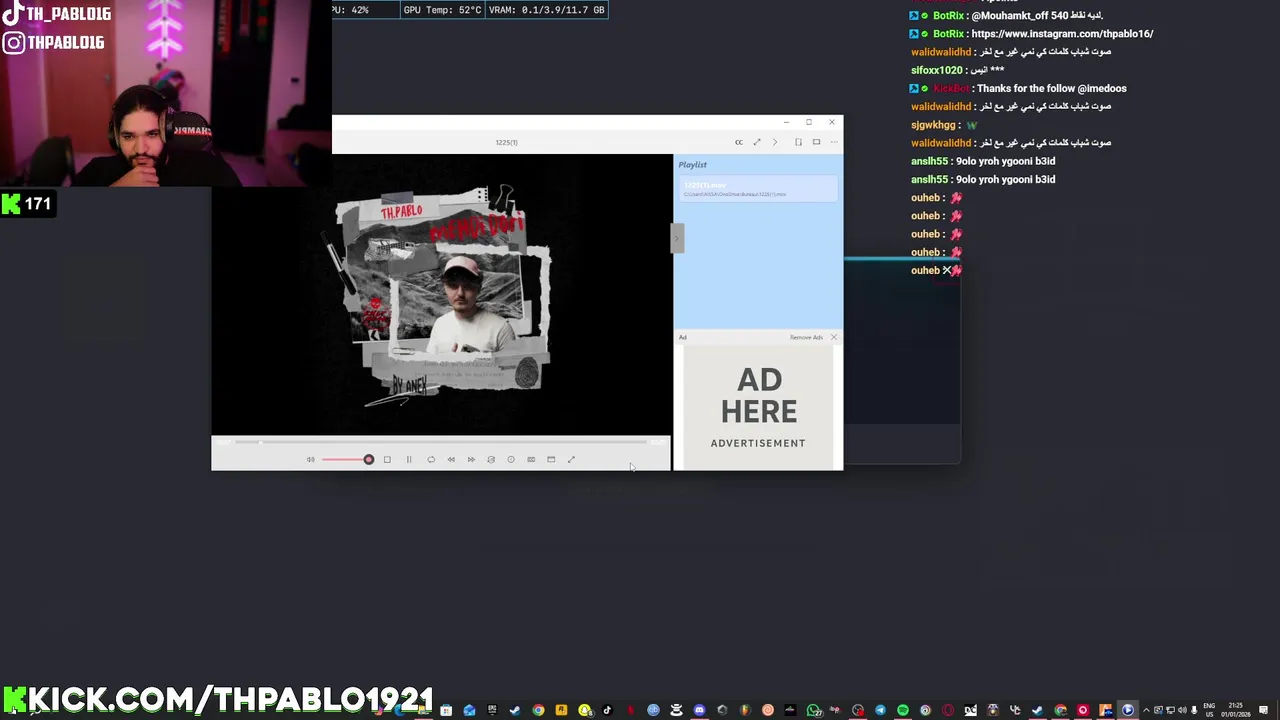Click the Playlist heading
The width and height of the screenshot is (1280, 720).
coord(693,165)
